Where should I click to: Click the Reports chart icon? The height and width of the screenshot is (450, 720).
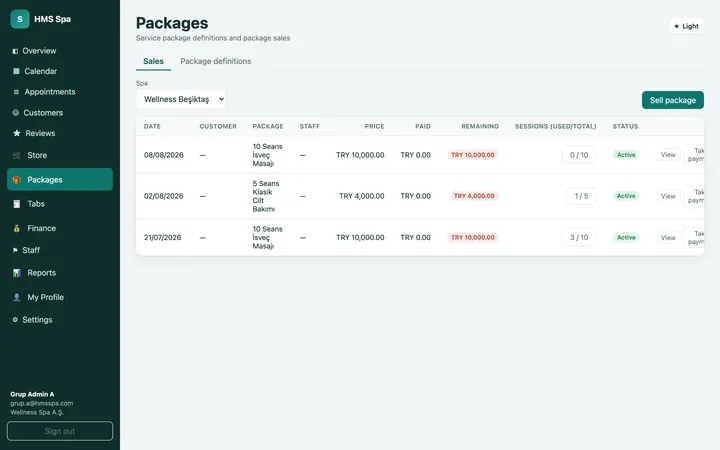(x=17, y=273)
